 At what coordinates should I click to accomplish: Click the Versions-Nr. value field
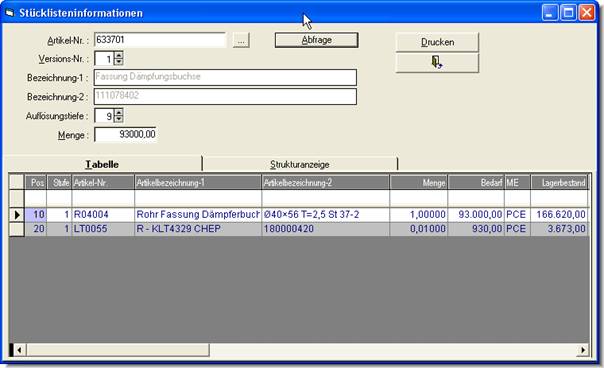pyautogui.click(x=104, y=59)
